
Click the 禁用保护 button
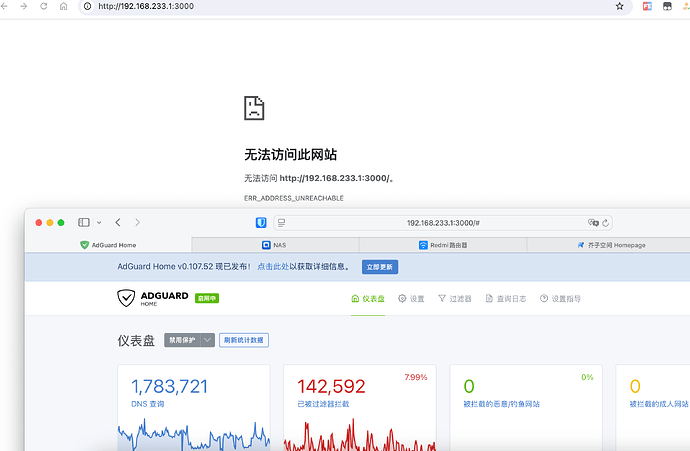[x=182, y=340]
